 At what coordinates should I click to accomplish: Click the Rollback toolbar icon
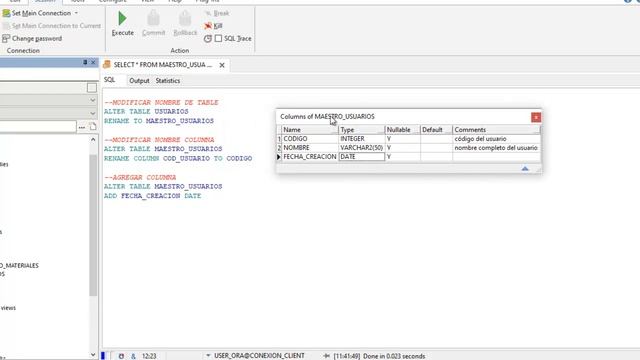pyautogui.click(x=185, y=19)
